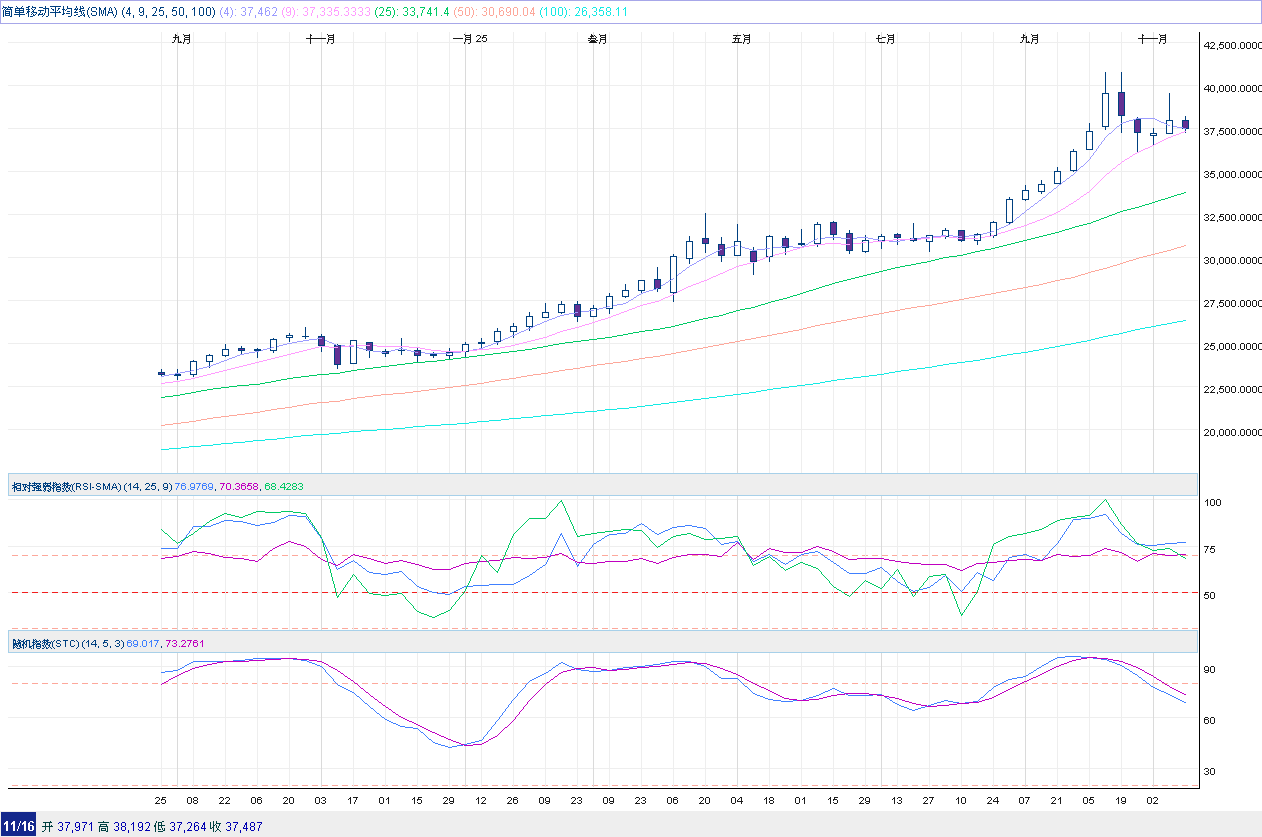Select the 七月 month marker
The image size is (1262, 837).
[885, 39]
